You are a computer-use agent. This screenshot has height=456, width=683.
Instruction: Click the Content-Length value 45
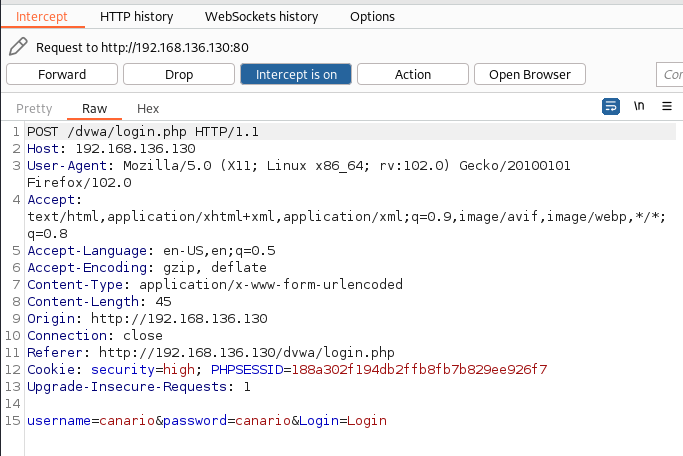click(163, 301)
